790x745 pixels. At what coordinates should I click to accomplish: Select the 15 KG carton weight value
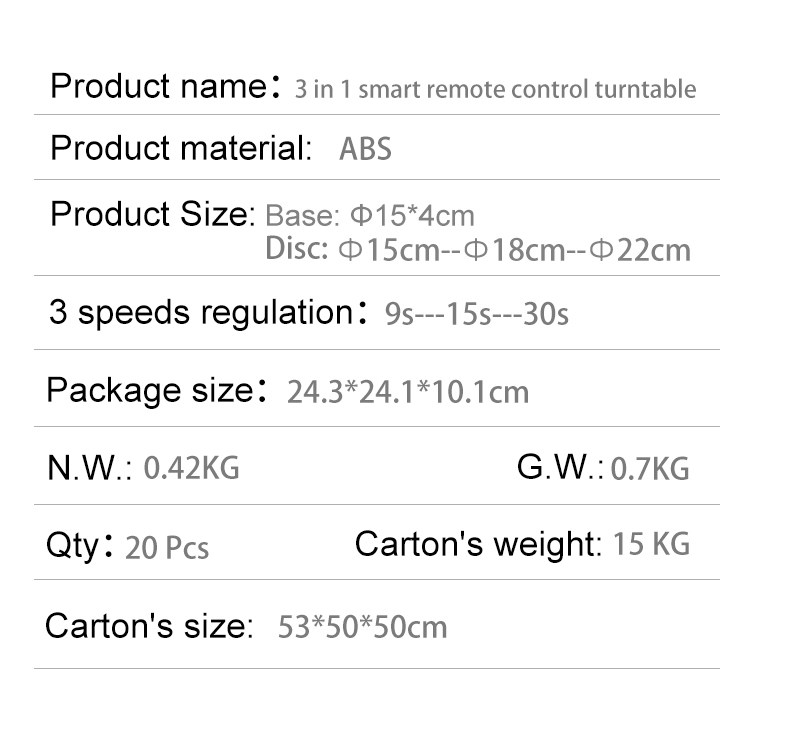click(651, 545)
